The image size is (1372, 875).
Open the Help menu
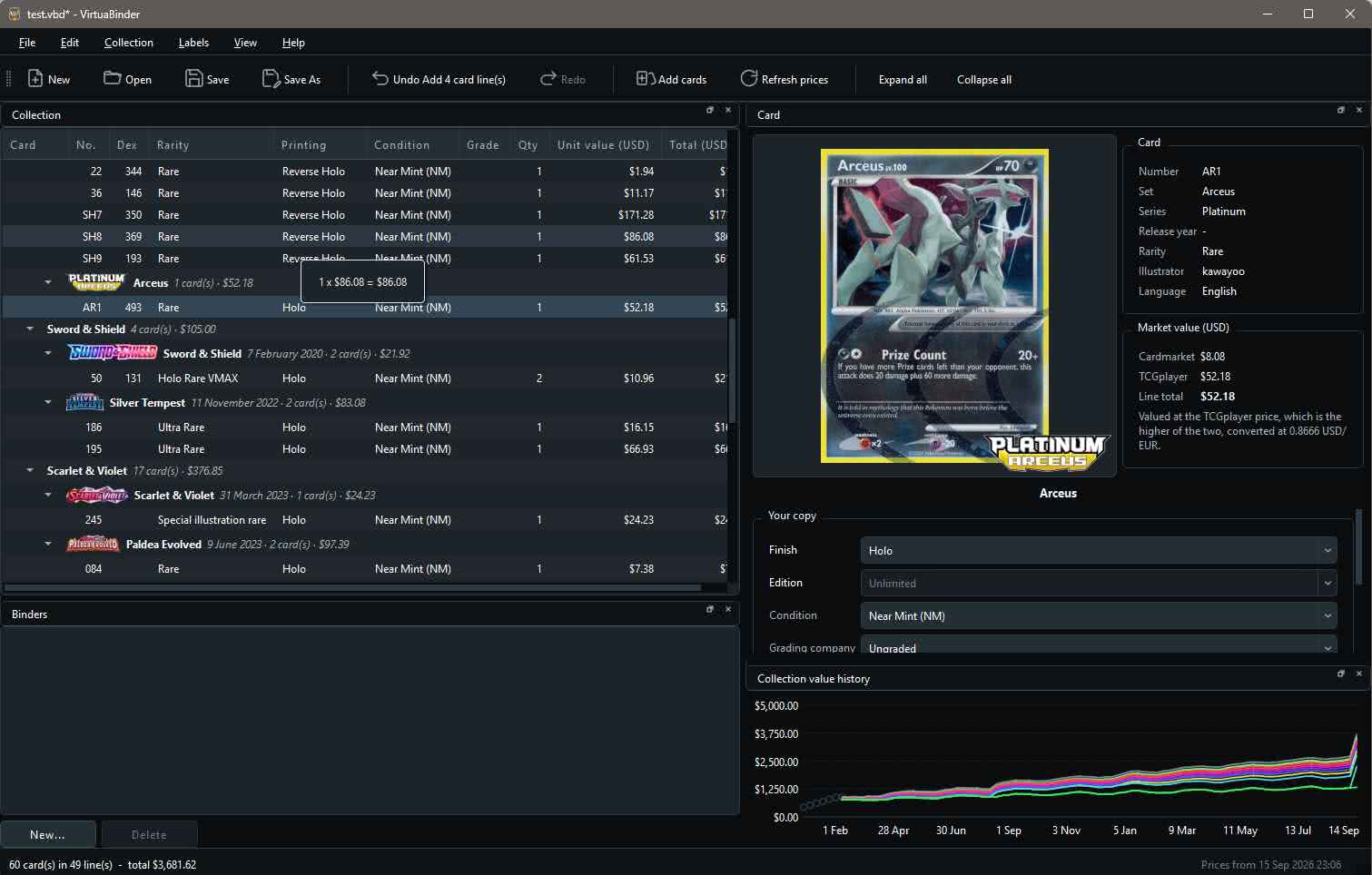tap(293, 43)
